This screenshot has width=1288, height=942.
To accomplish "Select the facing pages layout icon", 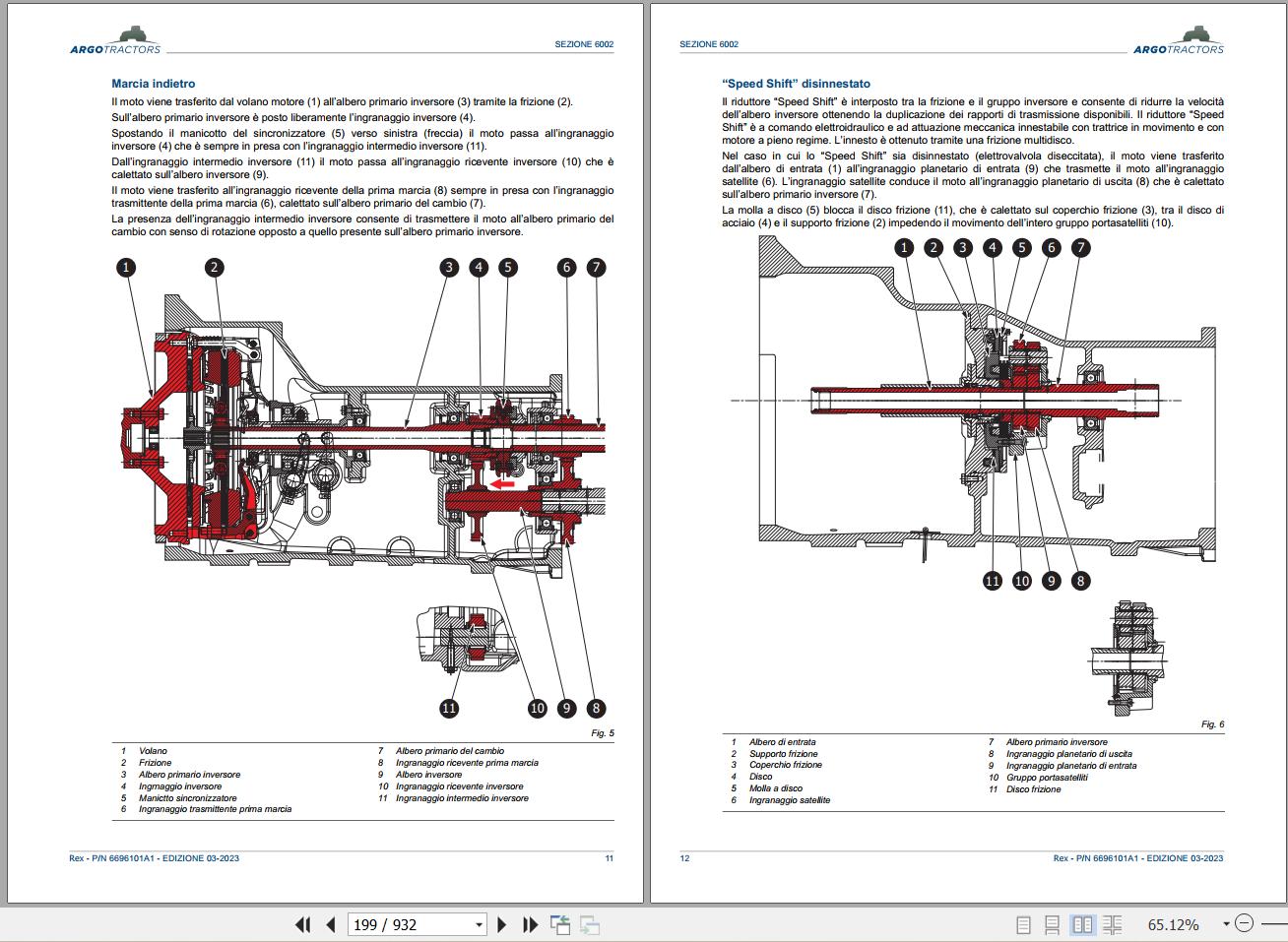I will [1084, 923].
